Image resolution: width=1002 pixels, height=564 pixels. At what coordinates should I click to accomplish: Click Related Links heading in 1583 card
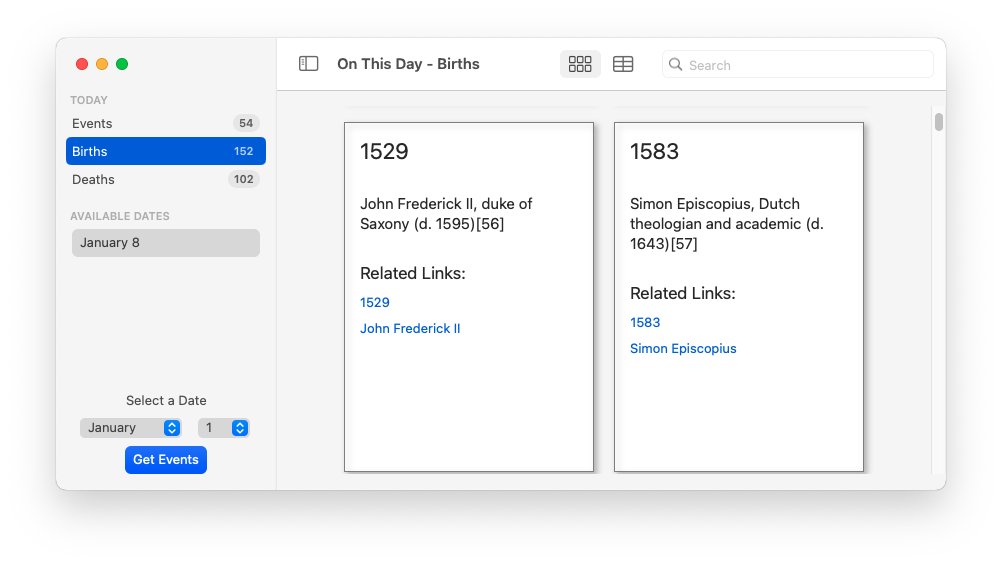pos(682,293)
